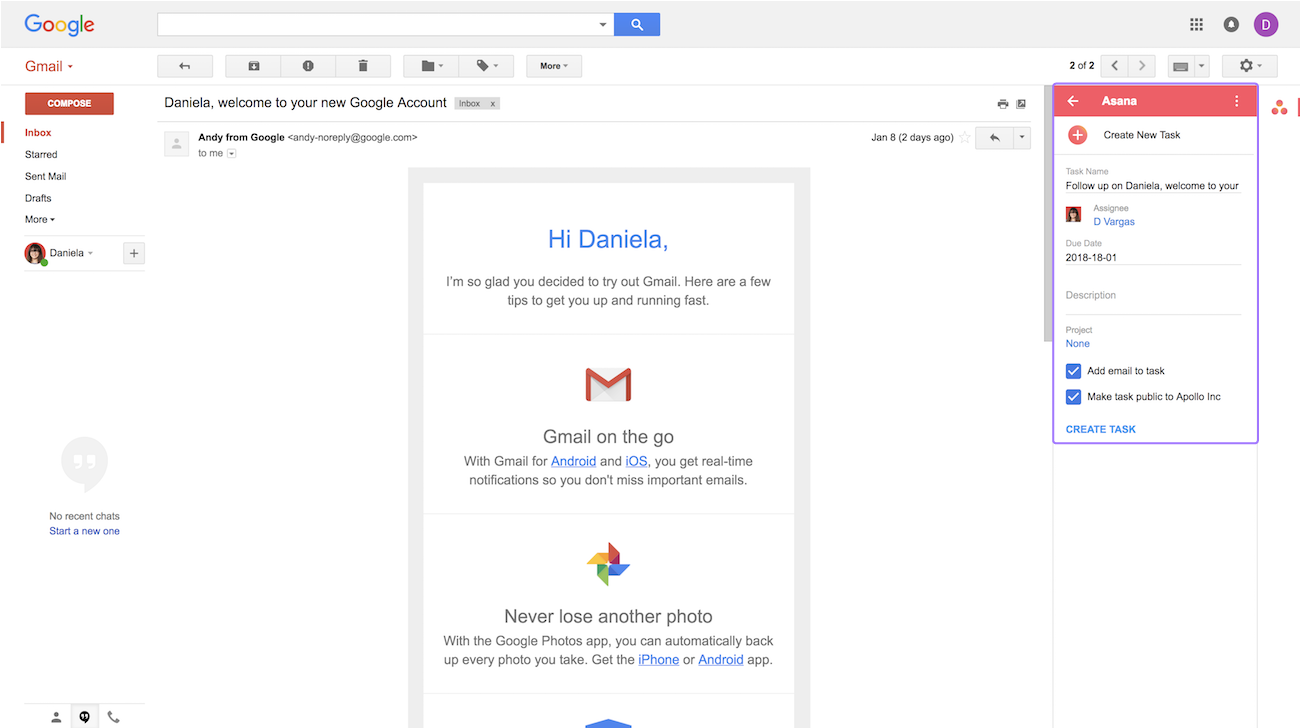This screenshot has height=728, width=1300.
Task: Expand More in the left sidebar
Action: pos(40,219)
